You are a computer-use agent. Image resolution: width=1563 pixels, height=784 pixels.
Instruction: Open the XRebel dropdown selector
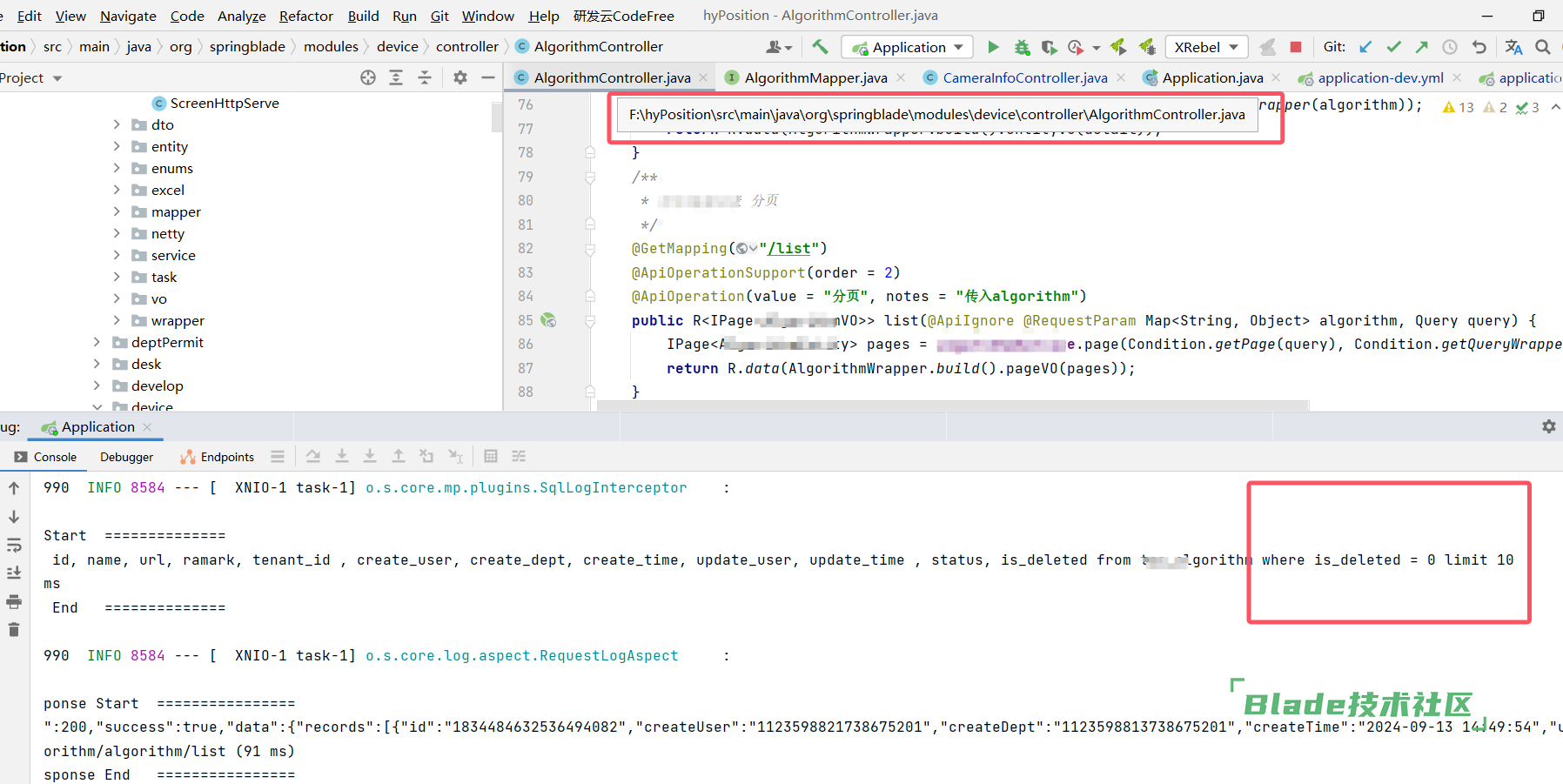tap(1206, 47)
